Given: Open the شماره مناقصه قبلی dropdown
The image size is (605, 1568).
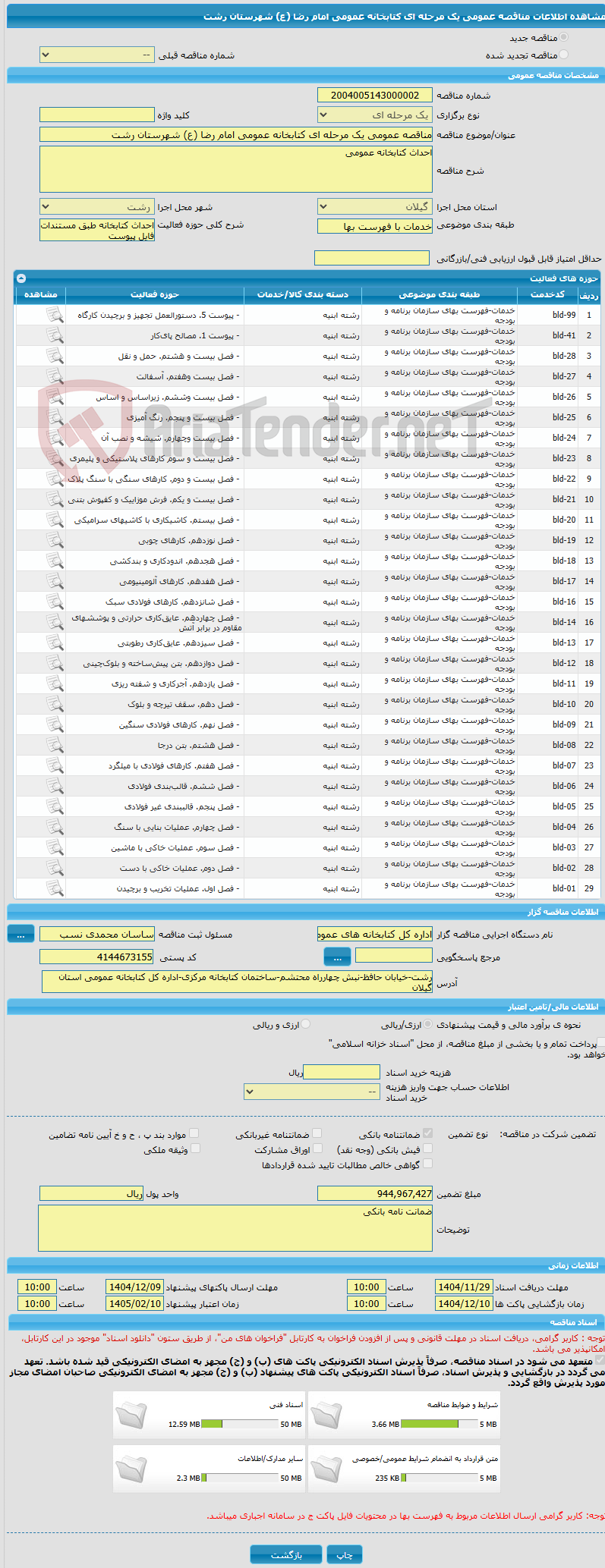Looking at the screenshot, I should 97,55.
